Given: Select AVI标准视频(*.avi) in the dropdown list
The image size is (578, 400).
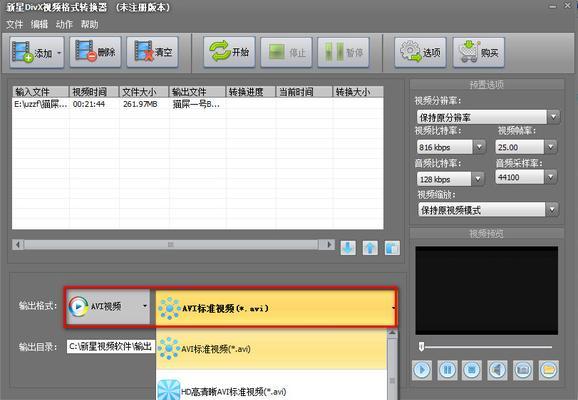Looking at the screenshot, I should (272, 349).
